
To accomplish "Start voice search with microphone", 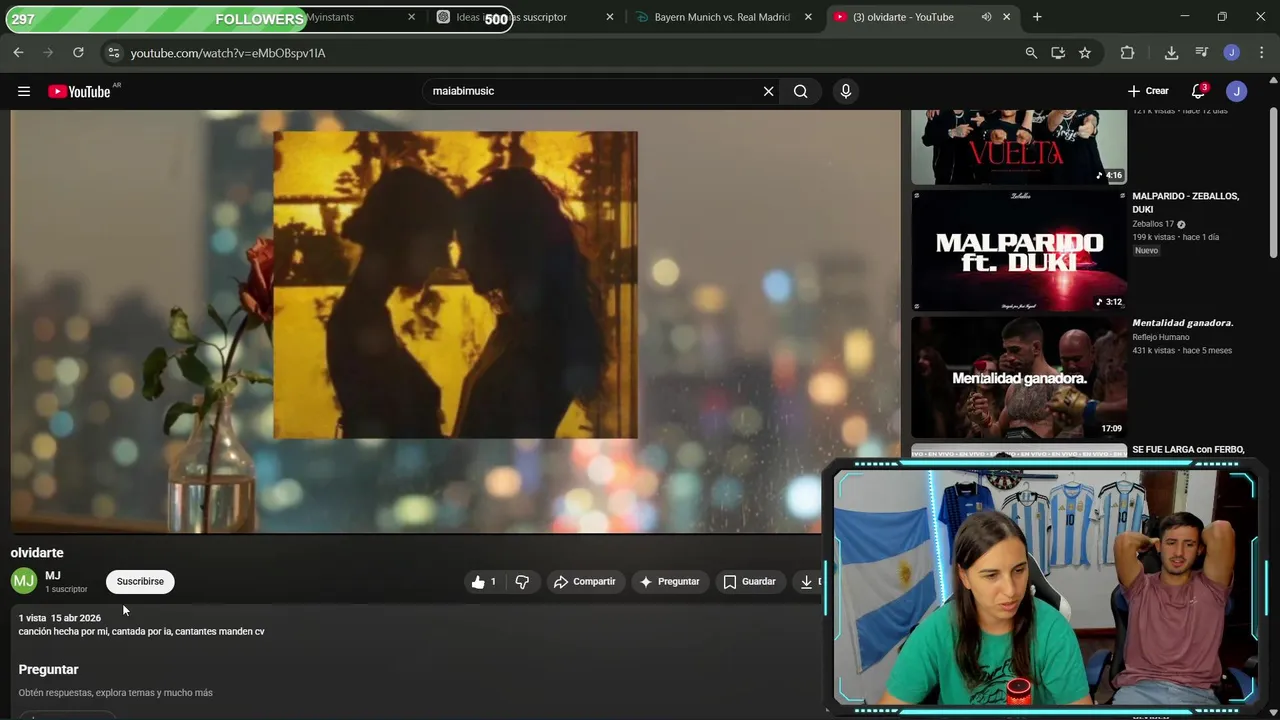I will [x=846, y=91].
